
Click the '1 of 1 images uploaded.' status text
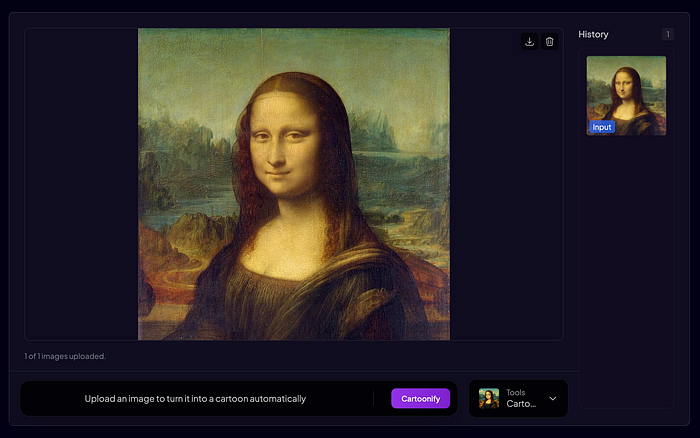tap(65, 356)
